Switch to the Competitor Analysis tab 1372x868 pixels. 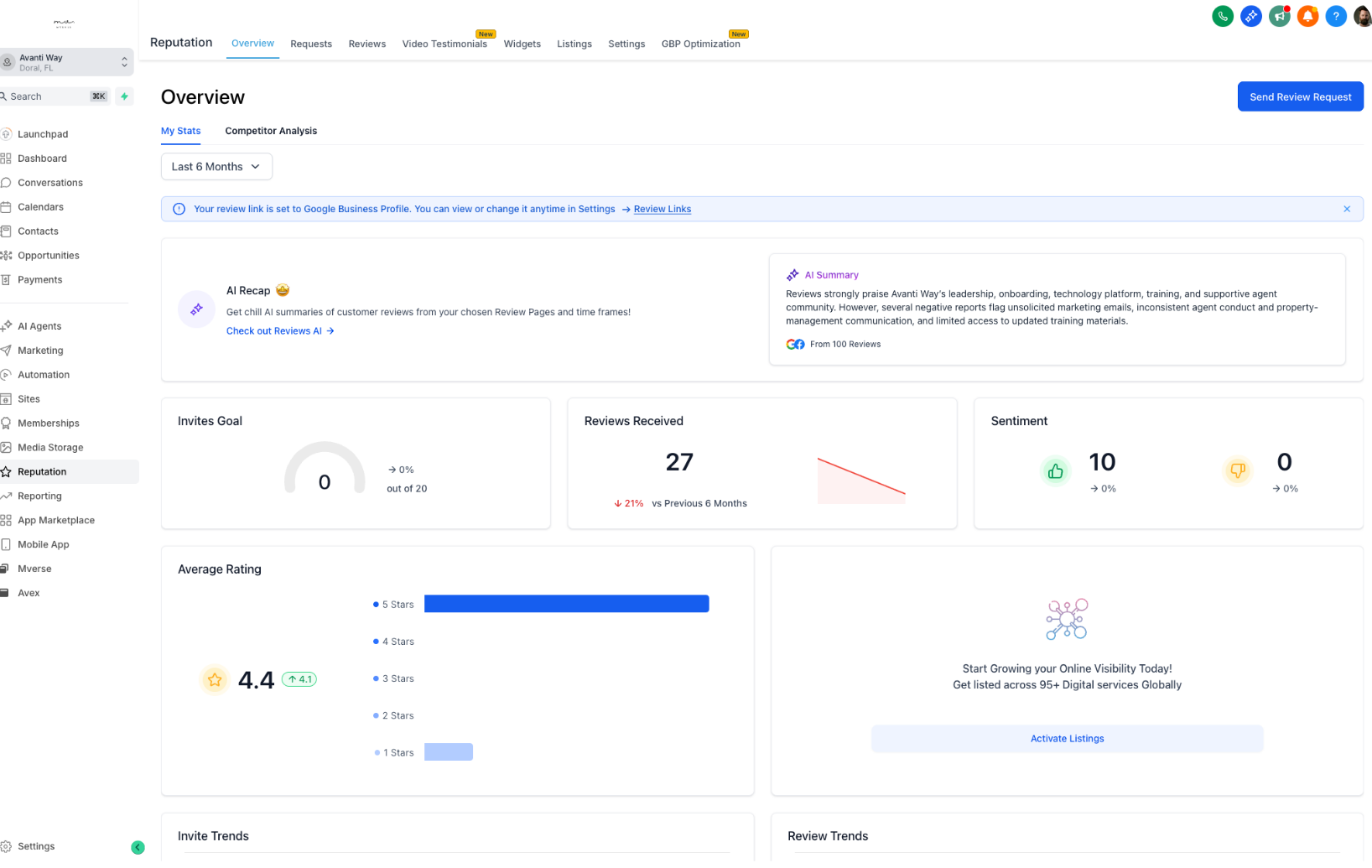pyautogui.click(x=271, y=131)
